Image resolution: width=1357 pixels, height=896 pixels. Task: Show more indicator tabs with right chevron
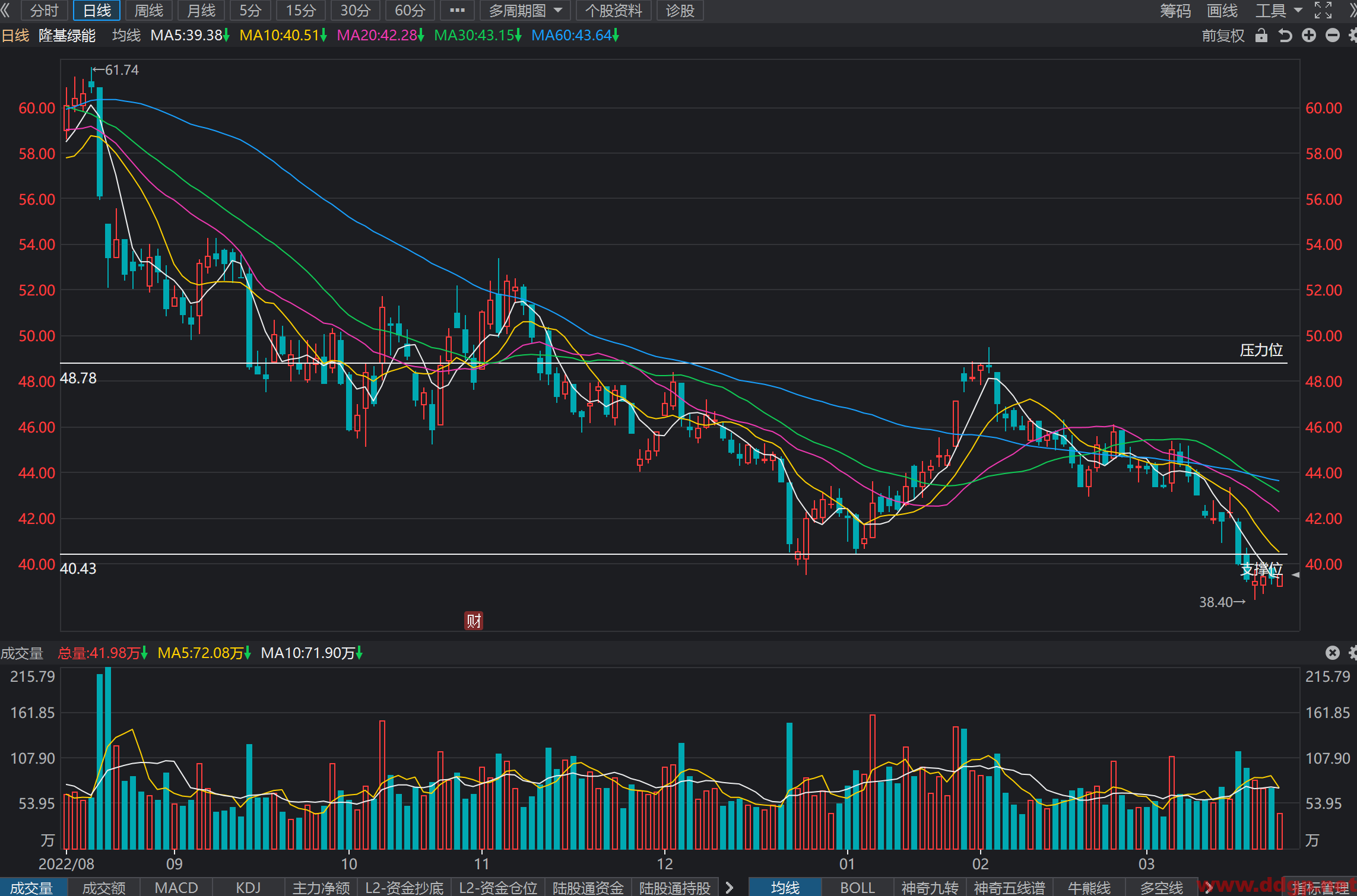click(x=730, y=888)
